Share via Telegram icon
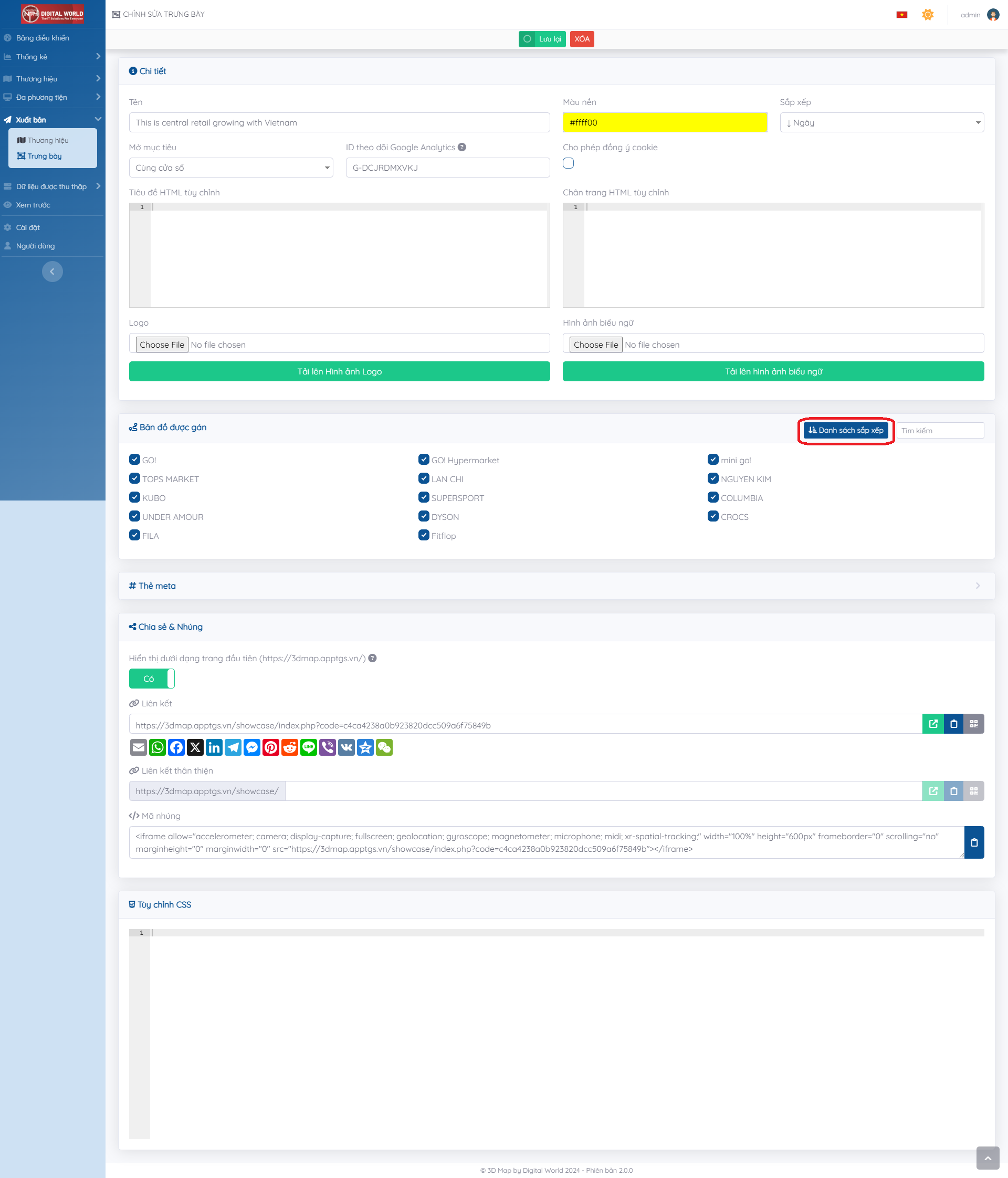This screenshot has width=1008, height=1178. (x=233, y=747)
